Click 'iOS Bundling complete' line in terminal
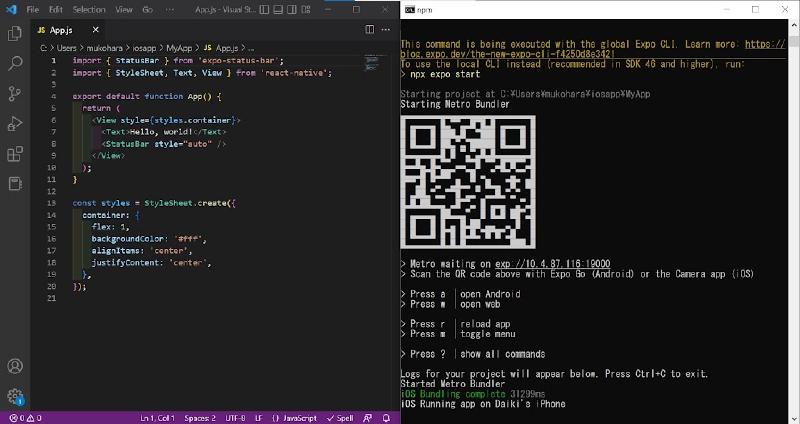 [453, 394]
